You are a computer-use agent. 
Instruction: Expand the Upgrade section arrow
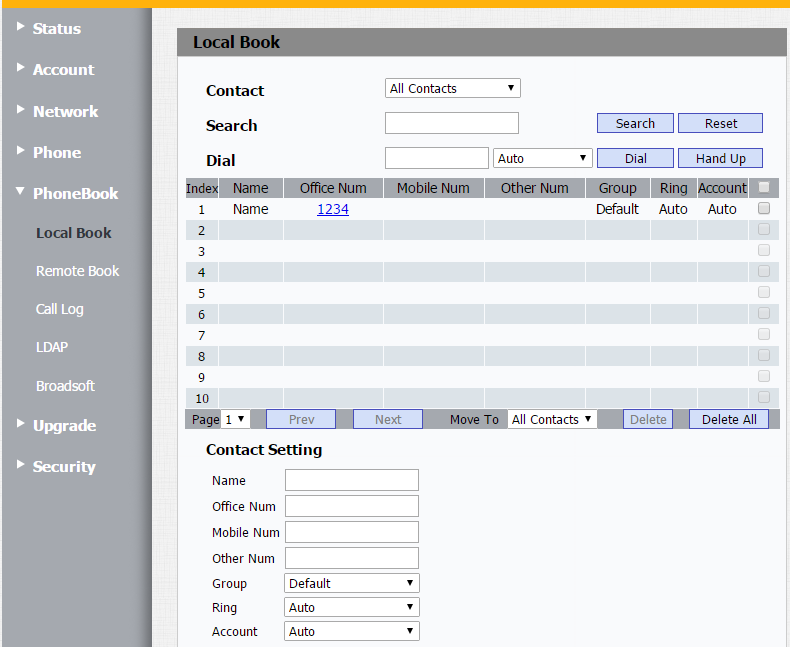(x=20, y=423)
